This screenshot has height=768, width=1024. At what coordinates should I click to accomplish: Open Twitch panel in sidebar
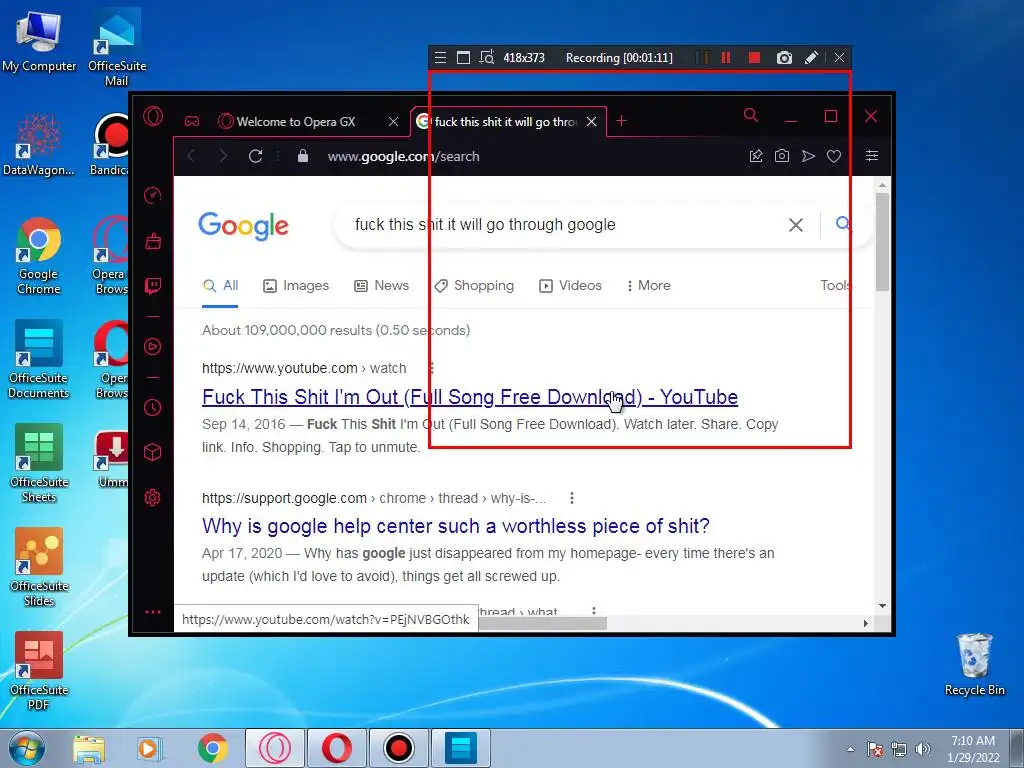pos(153,285)
